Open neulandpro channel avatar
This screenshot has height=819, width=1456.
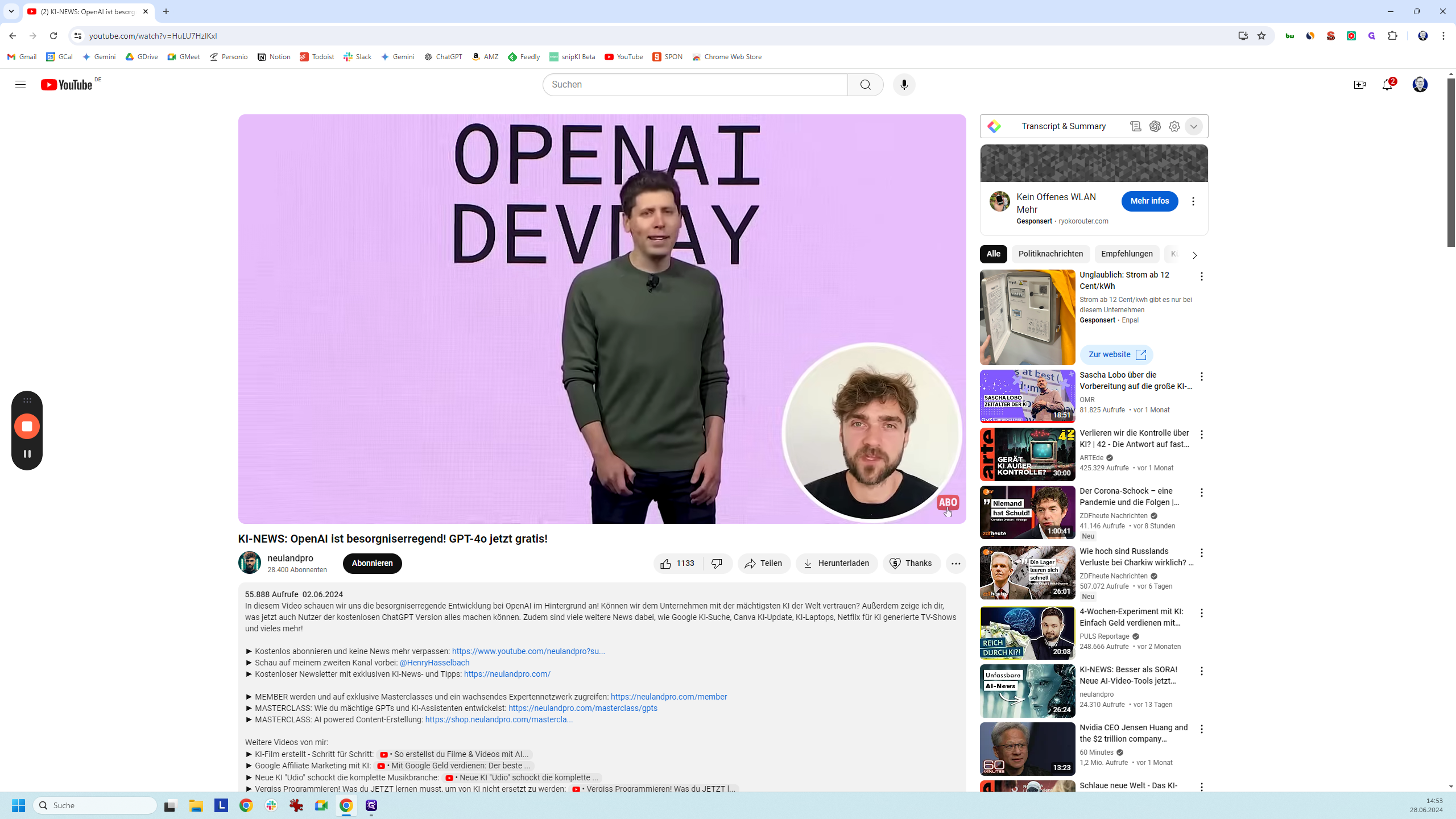[249, 562]
